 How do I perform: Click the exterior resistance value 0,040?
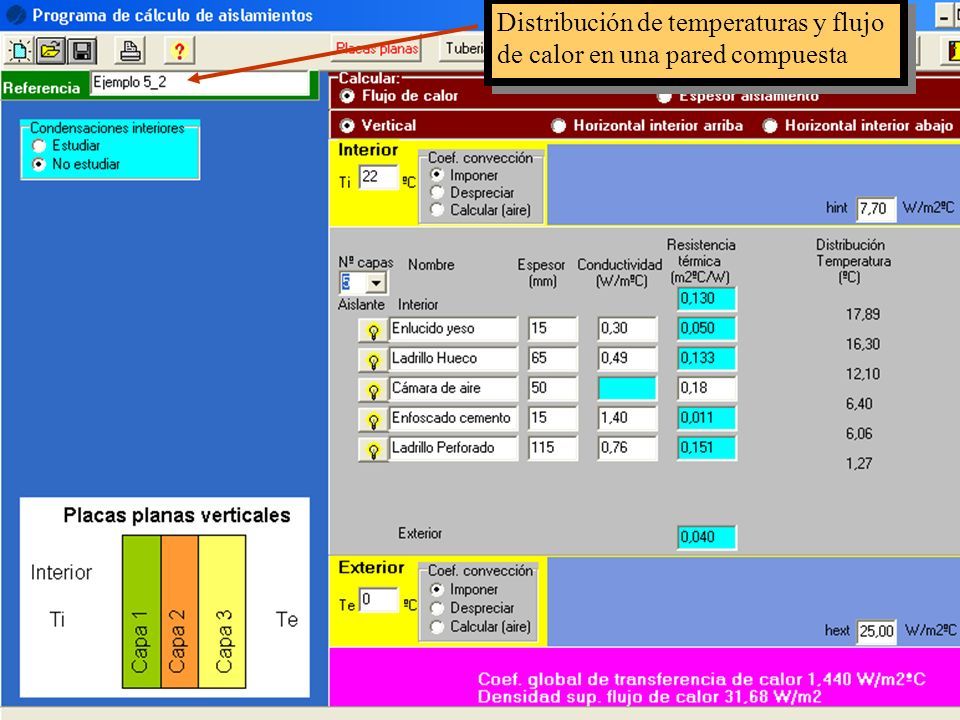click(x=707, y=538)
